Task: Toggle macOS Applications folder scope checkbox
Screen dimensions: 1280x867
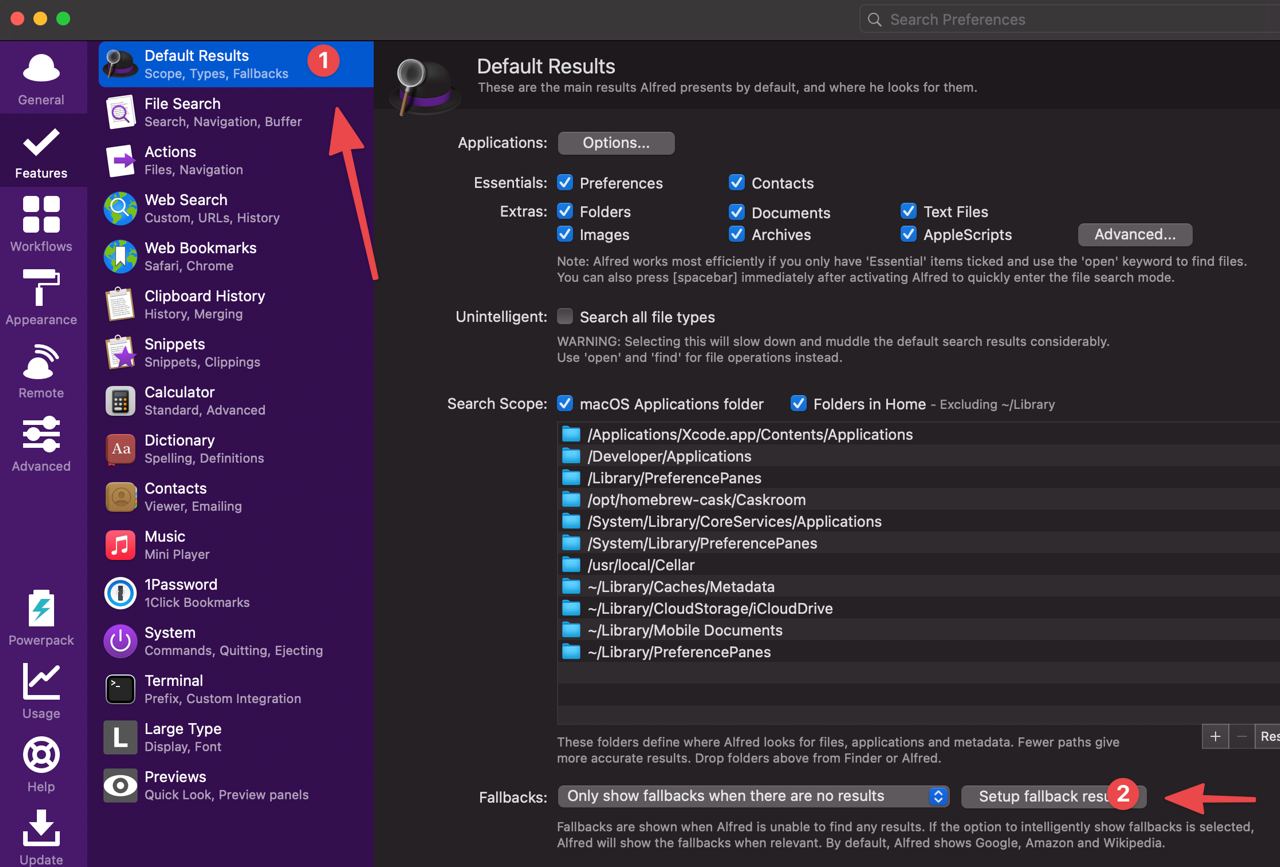Action: point(565,403)
